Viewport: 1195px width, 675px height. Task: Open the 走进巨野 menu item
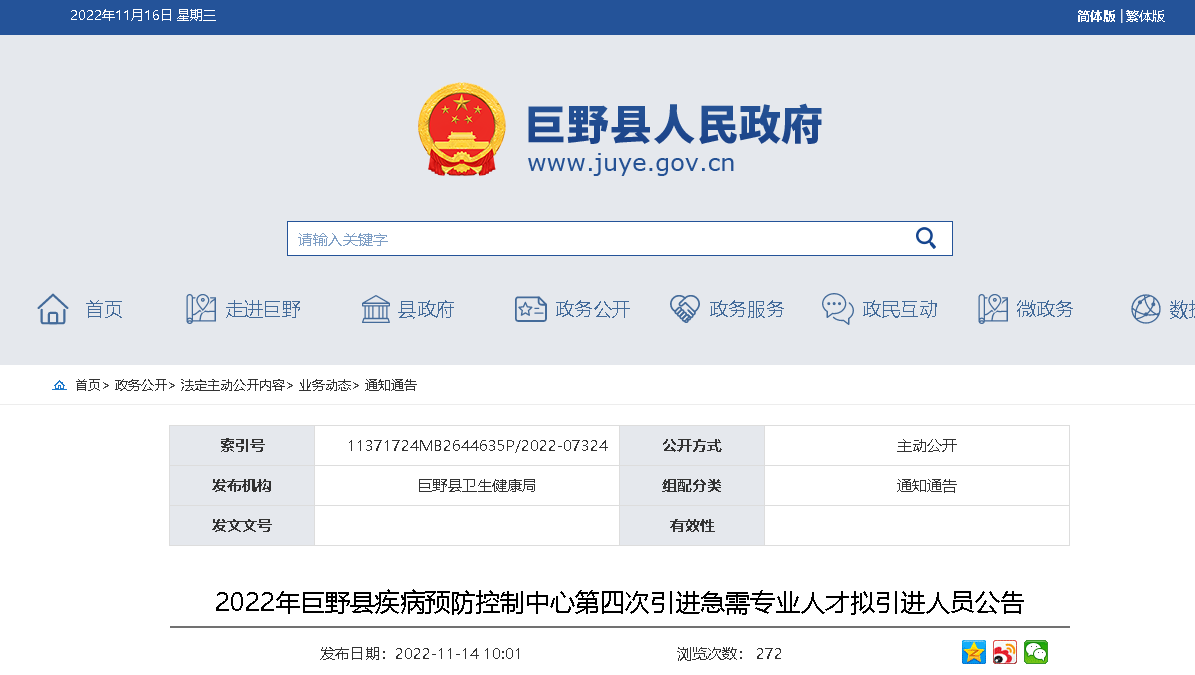tap(263, 309)
